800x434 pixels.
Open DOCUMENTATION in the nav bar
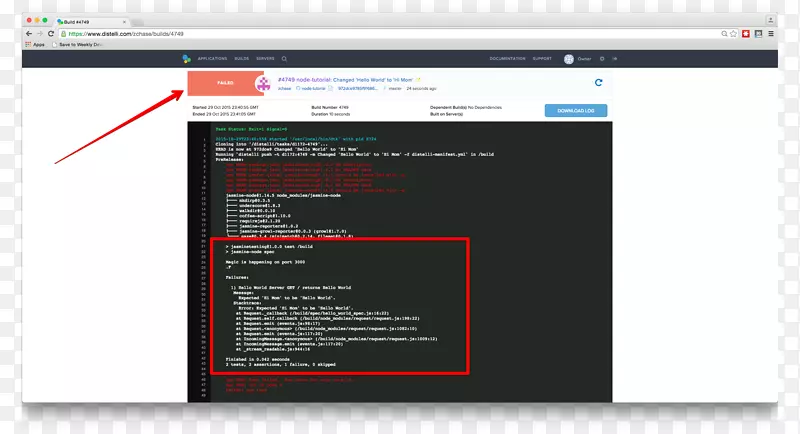[507, 59]
